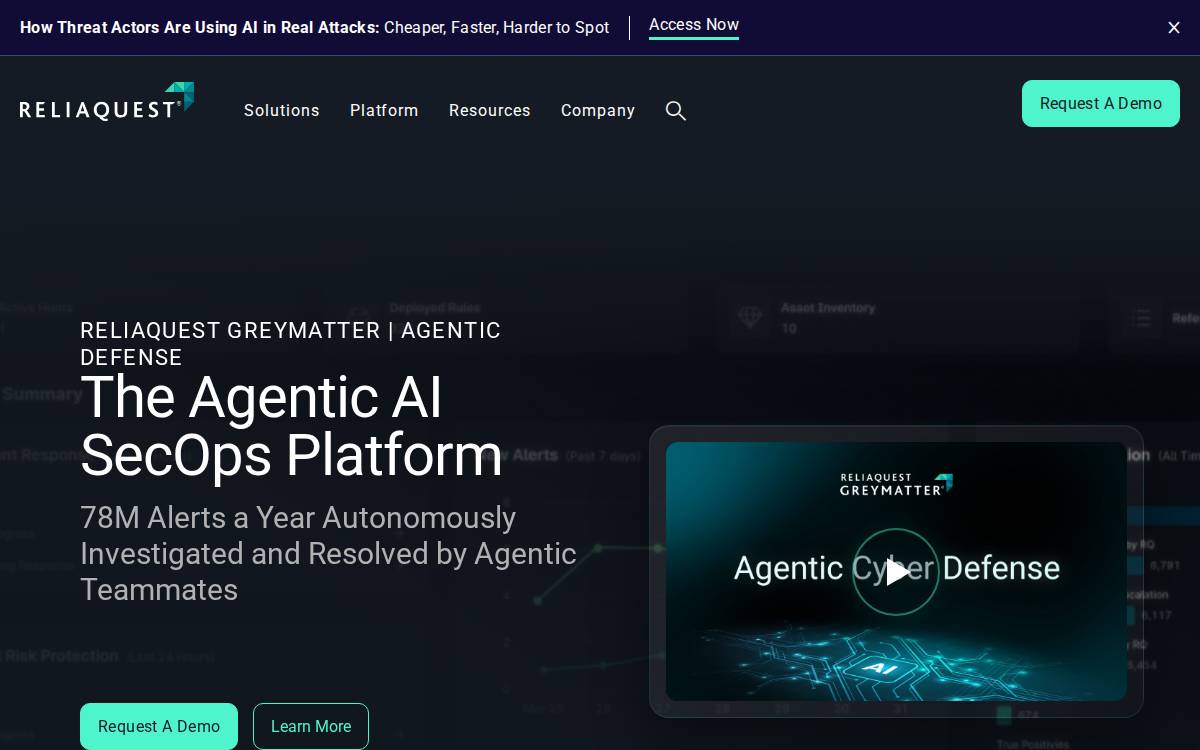Open the Company menu
The image size is (1200, 750).
click(x=598, y=111)
